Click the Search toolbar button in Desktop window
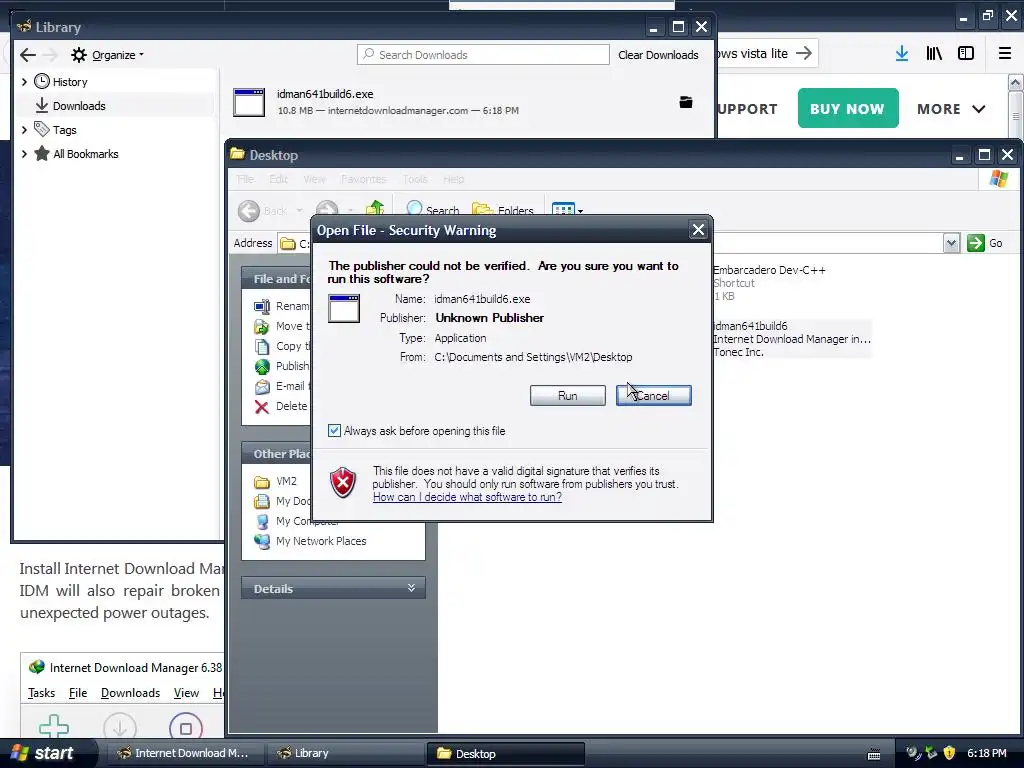Image resolution: width=1024 pixels, height=768 pixels. point(432,210)
